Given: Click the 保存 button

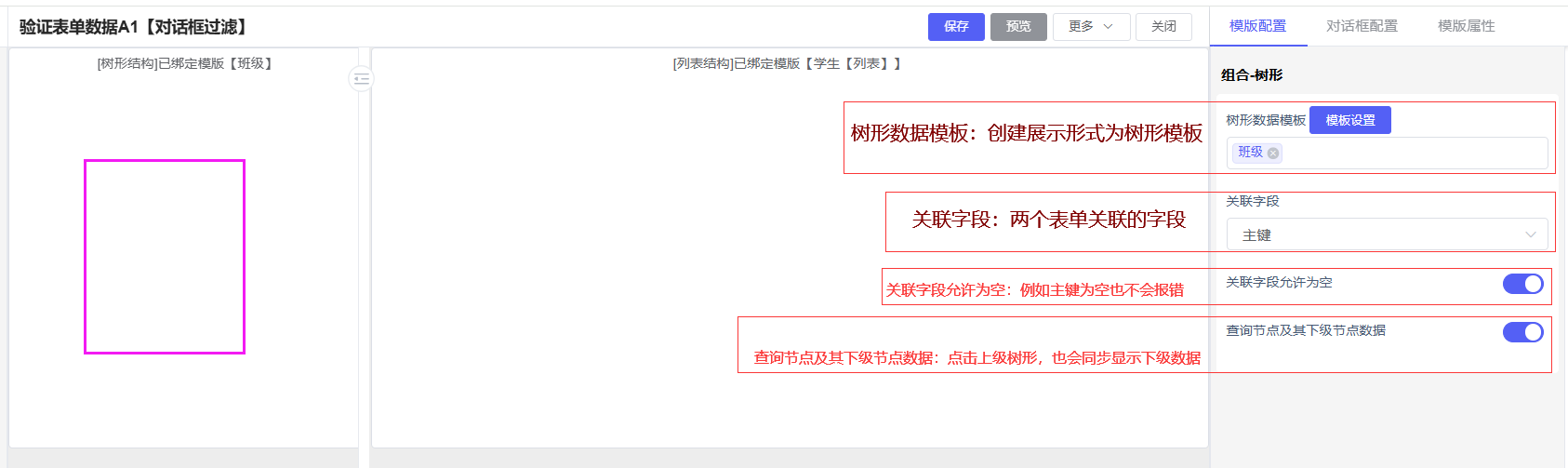Looking at the screenshot, I should (x=955, y=27).
